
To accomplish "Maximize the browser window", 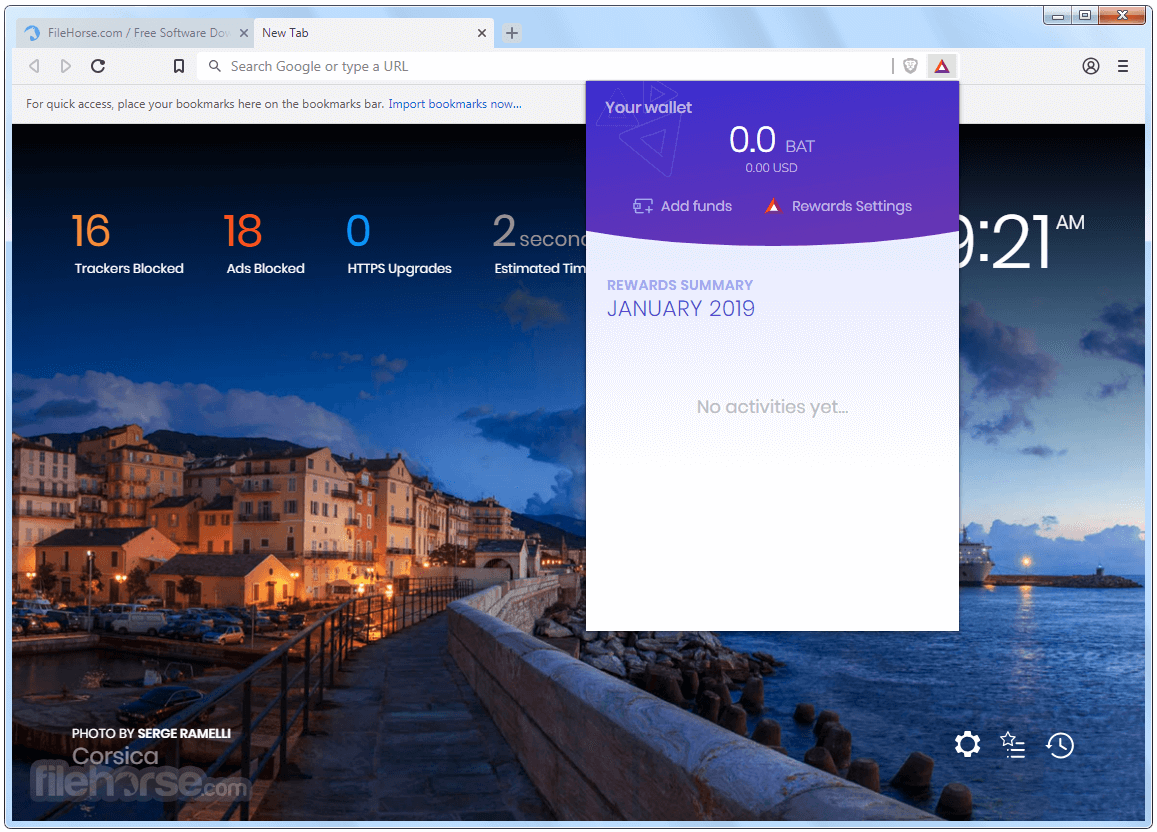I will coord(1084,15).
